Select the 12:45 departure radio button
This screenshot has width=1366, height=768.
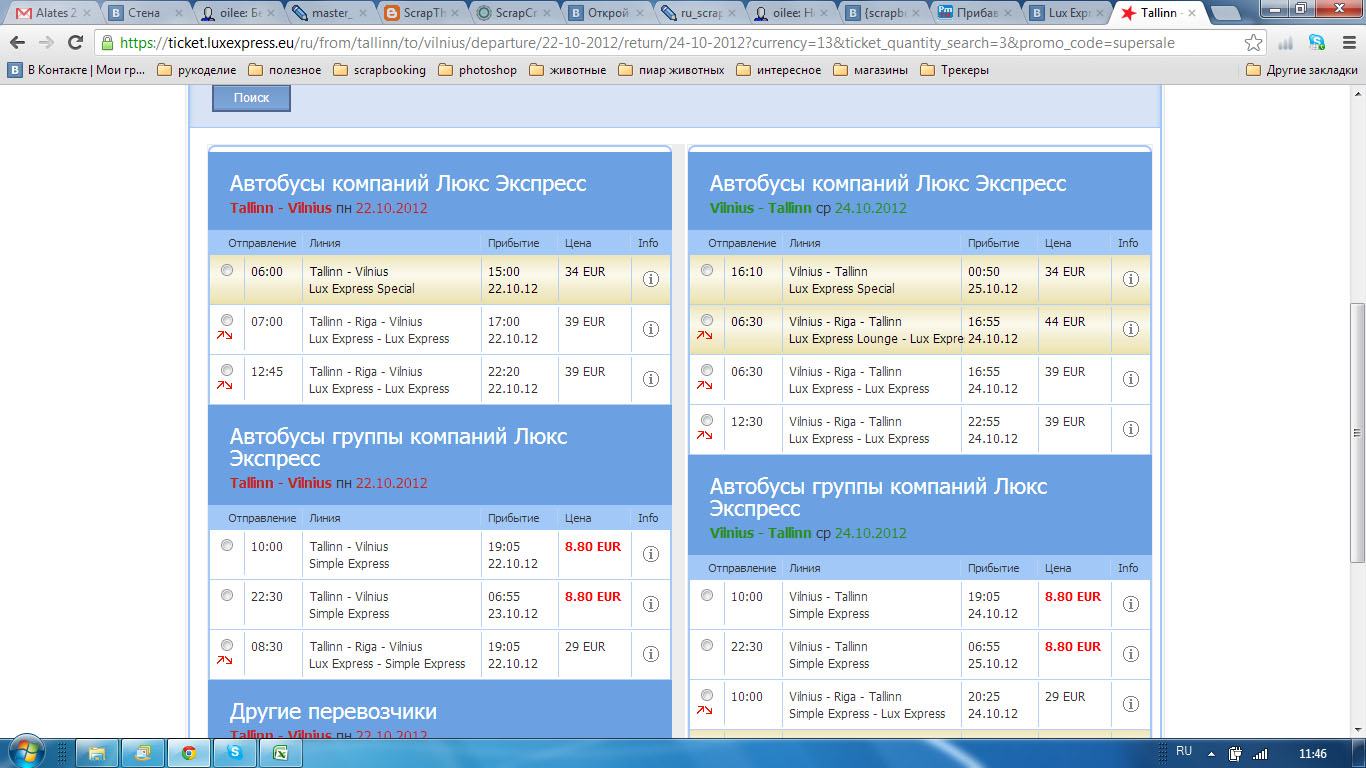(227, 370)
